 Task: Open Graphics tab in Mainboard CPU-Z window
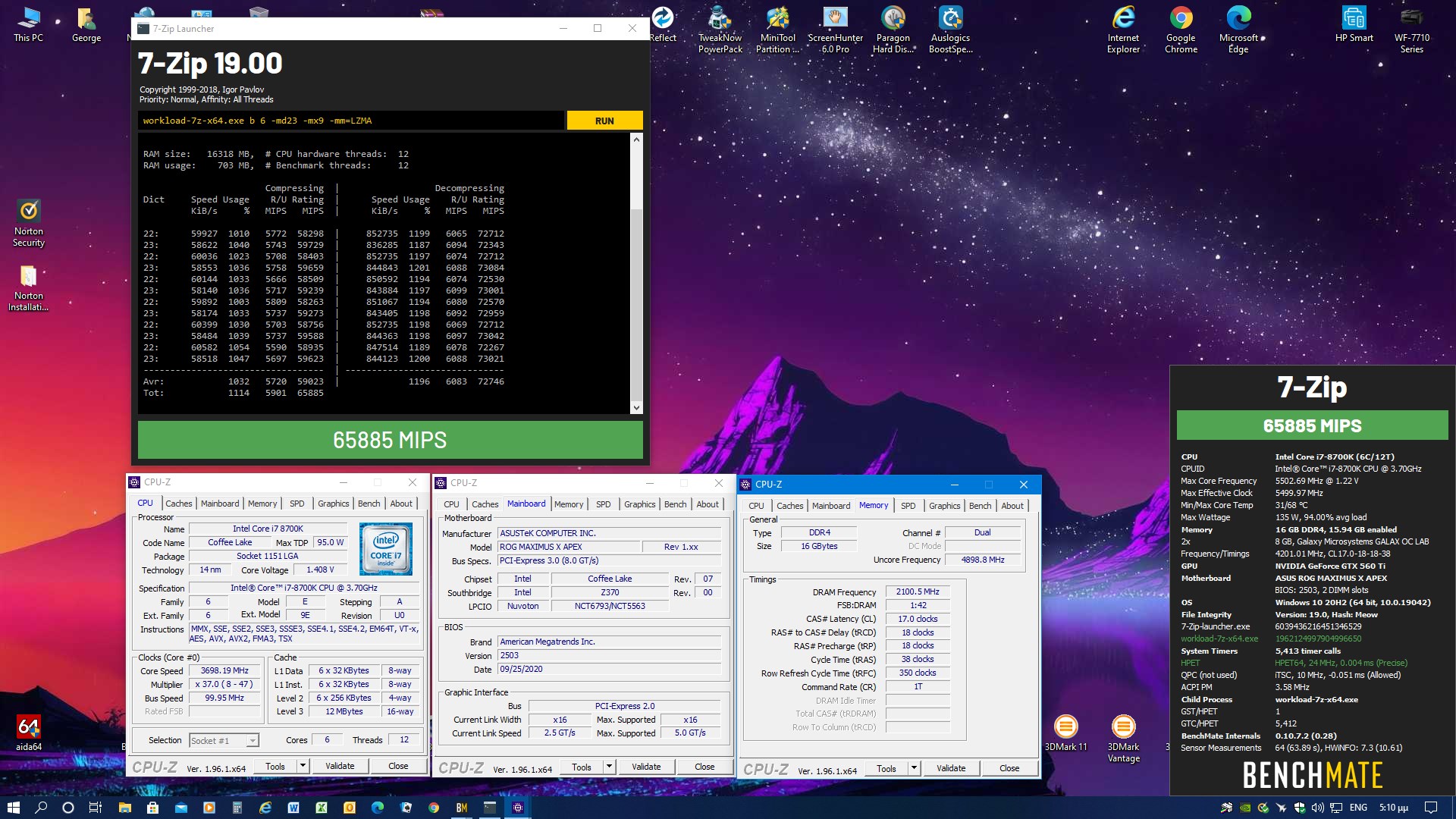click(639, 504)
